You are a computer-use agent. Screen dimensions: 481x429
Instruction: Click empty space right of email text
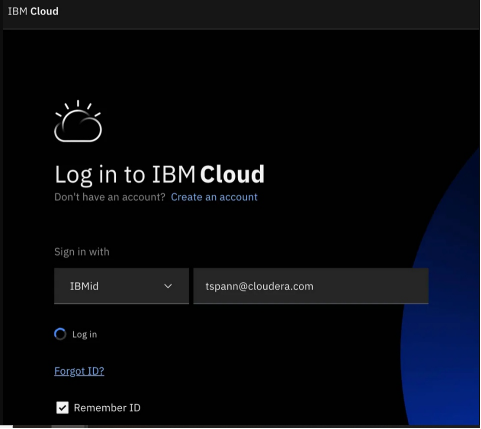[370, 286]
